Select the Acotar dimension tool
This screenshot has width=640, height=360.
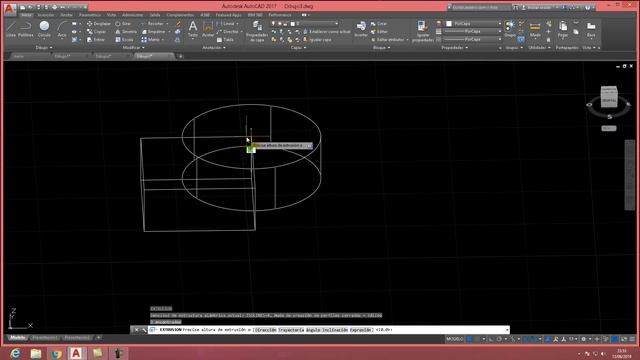(x=208, y=29)
